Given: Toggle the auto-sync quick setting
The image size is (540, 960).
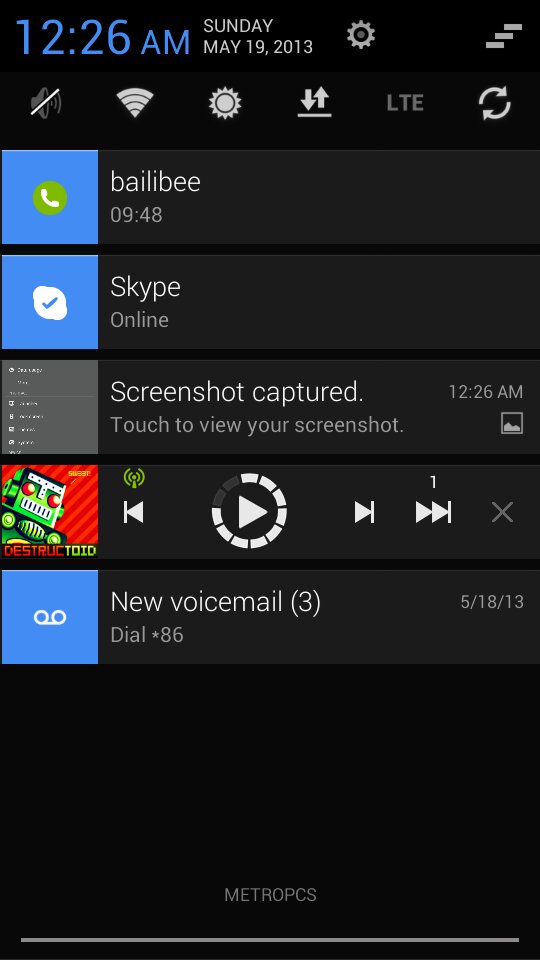Looking at the screenshot, I should (495, 102).
